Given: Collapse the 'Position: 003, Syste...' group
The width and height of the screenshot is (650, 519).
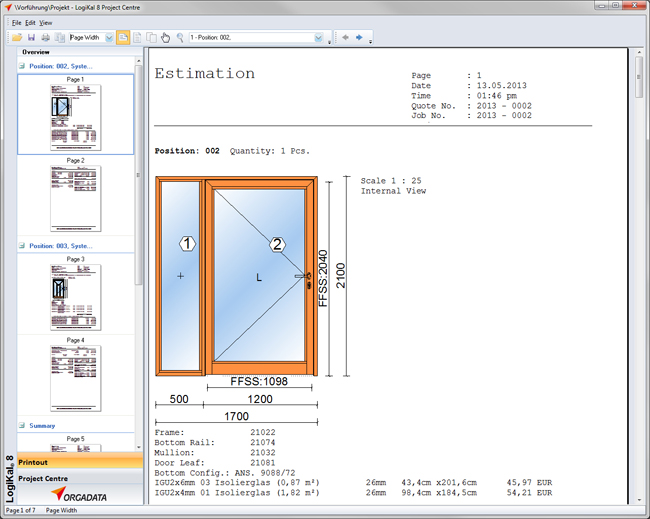Looking at the screenshot, I should (x=22, y=246).
